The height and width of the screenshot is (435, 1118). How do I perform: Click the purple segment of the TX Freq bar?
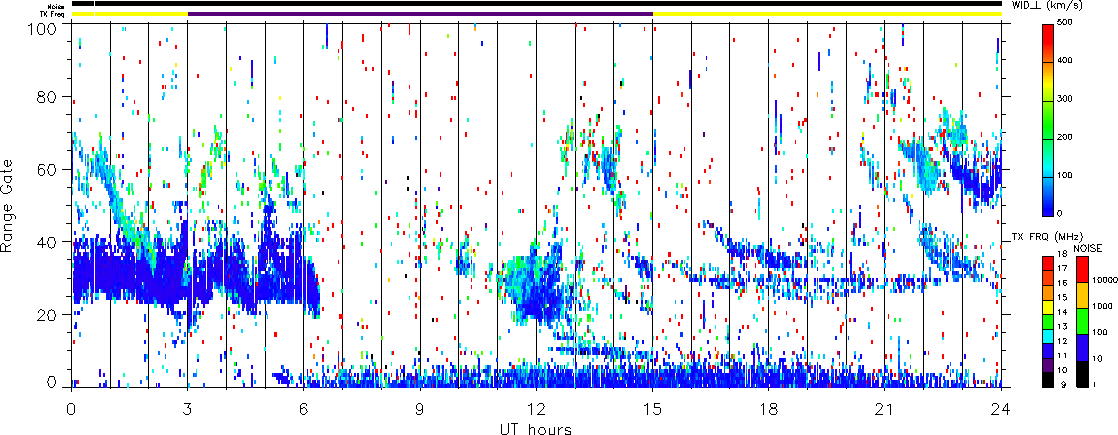[420, 14]
